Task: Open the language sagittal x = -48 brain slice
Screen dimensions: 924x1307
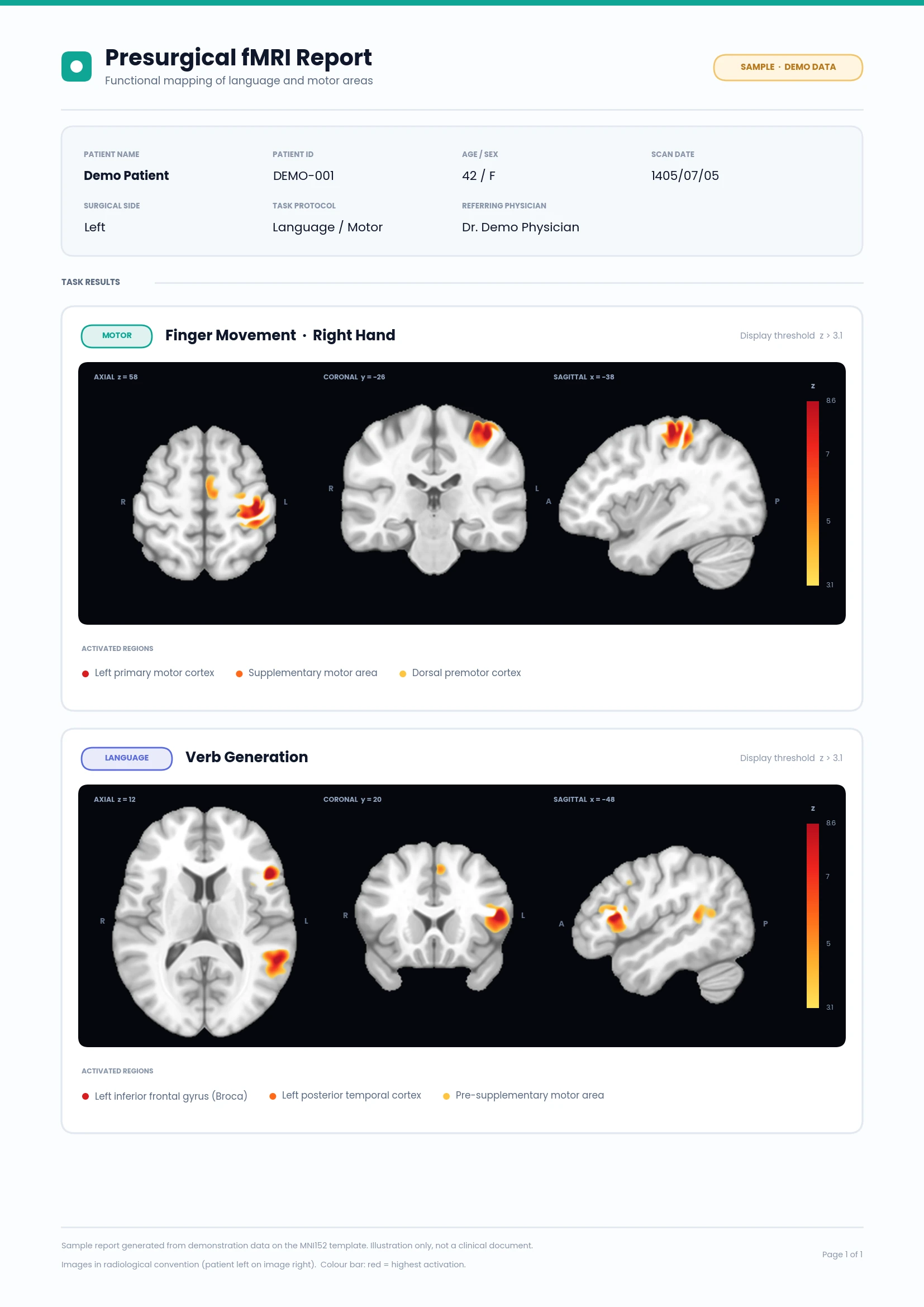Action: click(x=664, y=924)
